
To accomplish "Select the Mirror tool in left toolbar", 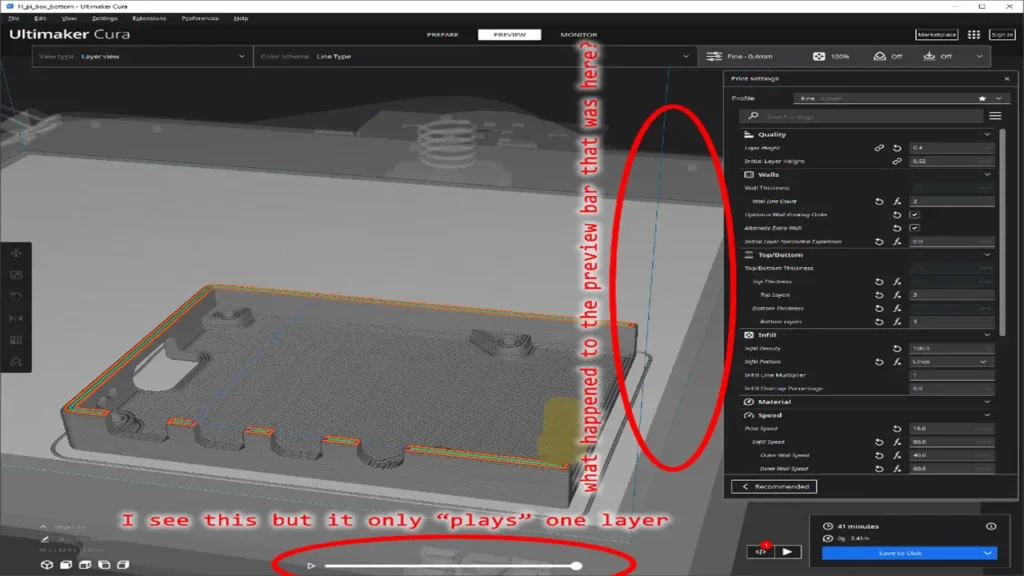I will [16, 318].
